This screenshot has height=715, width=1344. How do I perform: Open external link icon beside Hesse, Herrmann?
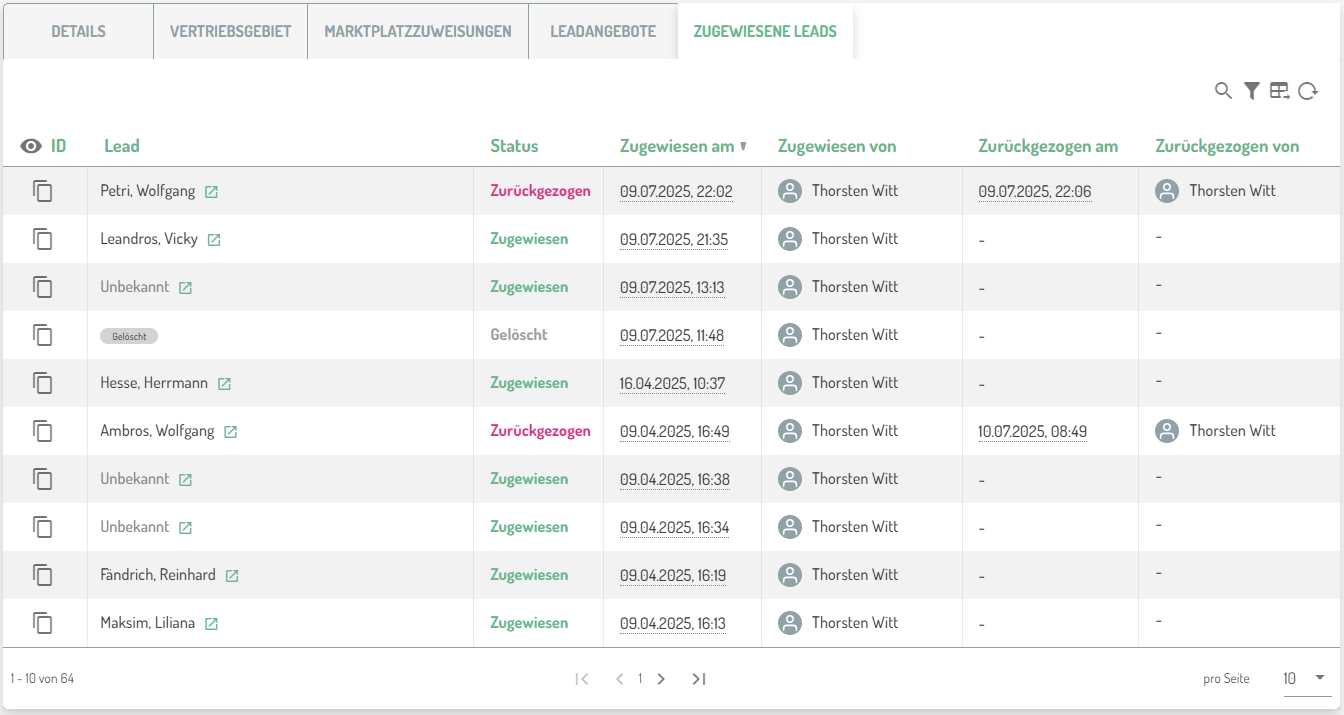point(225,384)
